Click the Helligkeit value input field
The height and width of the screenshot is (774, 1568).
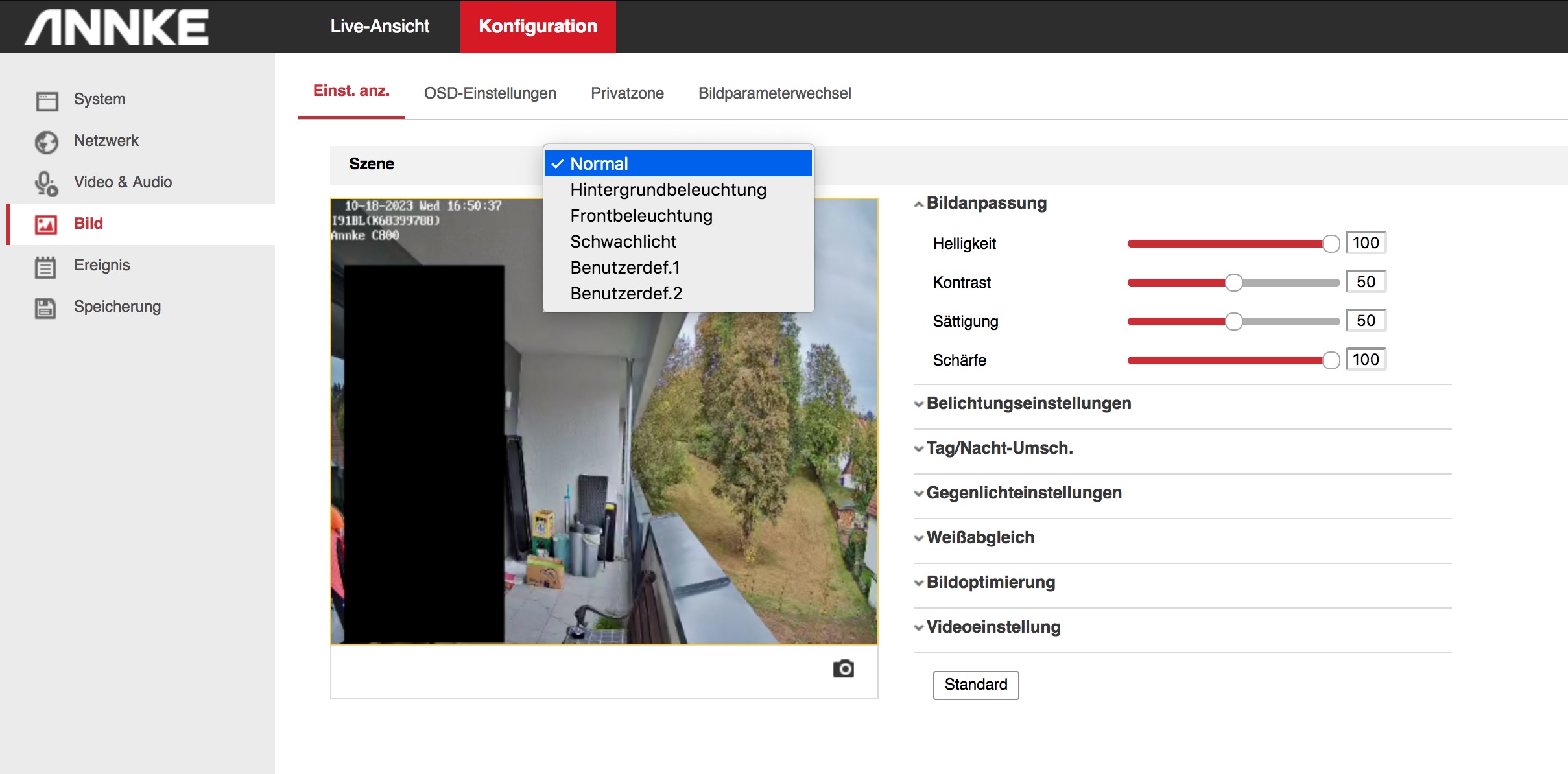(x=1365, y=243)
